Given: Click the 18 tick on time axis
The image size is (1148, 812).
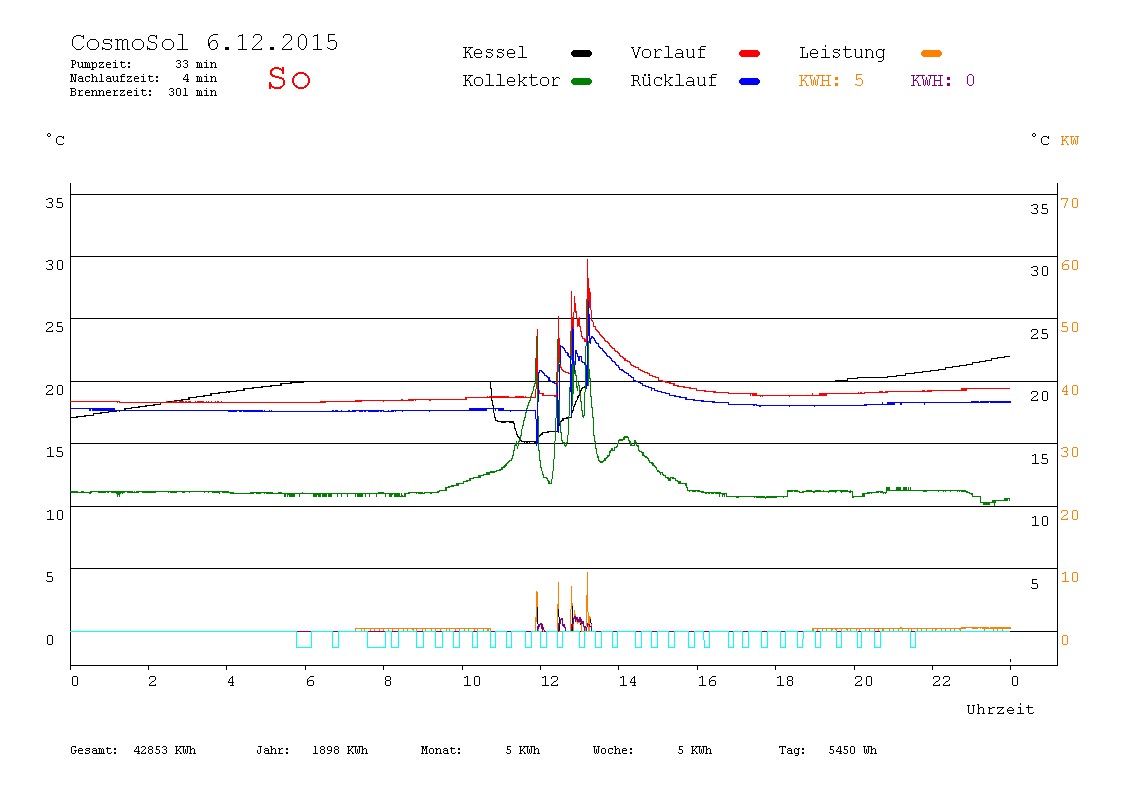Looking at the screenshot, I should pos(784,682).
